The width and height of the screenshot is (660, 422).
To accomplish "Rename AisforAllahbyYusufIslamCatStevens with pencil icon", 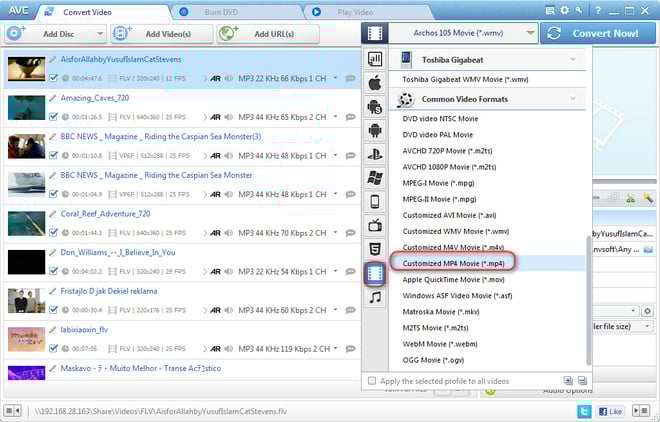I will pos(52,59).
